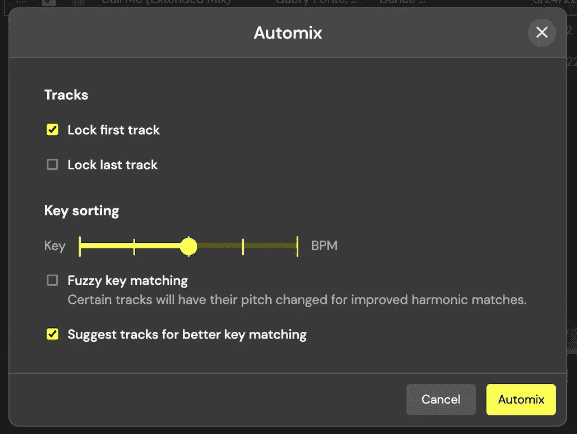Screen dimensions: 577x434
Task: Click the "Lock first track" label text
Action: point(113,130)
